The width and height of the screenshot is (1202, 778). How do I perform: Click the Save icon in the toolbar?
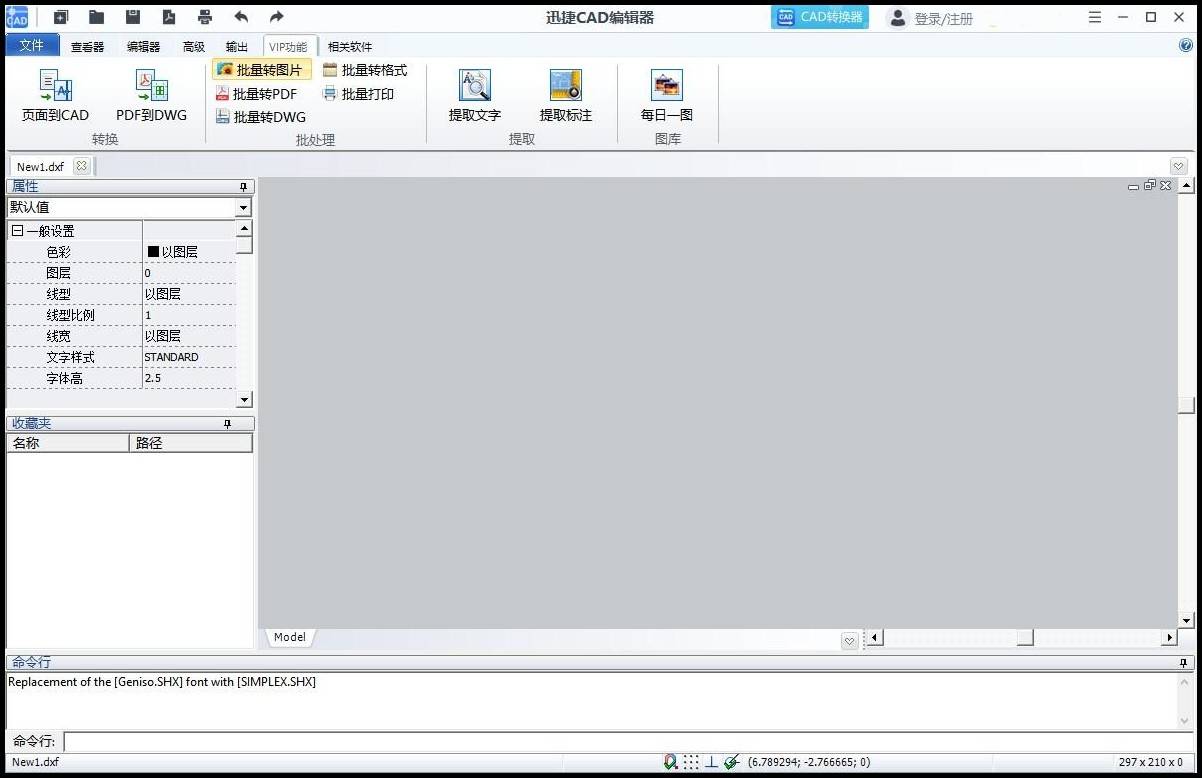132,16
